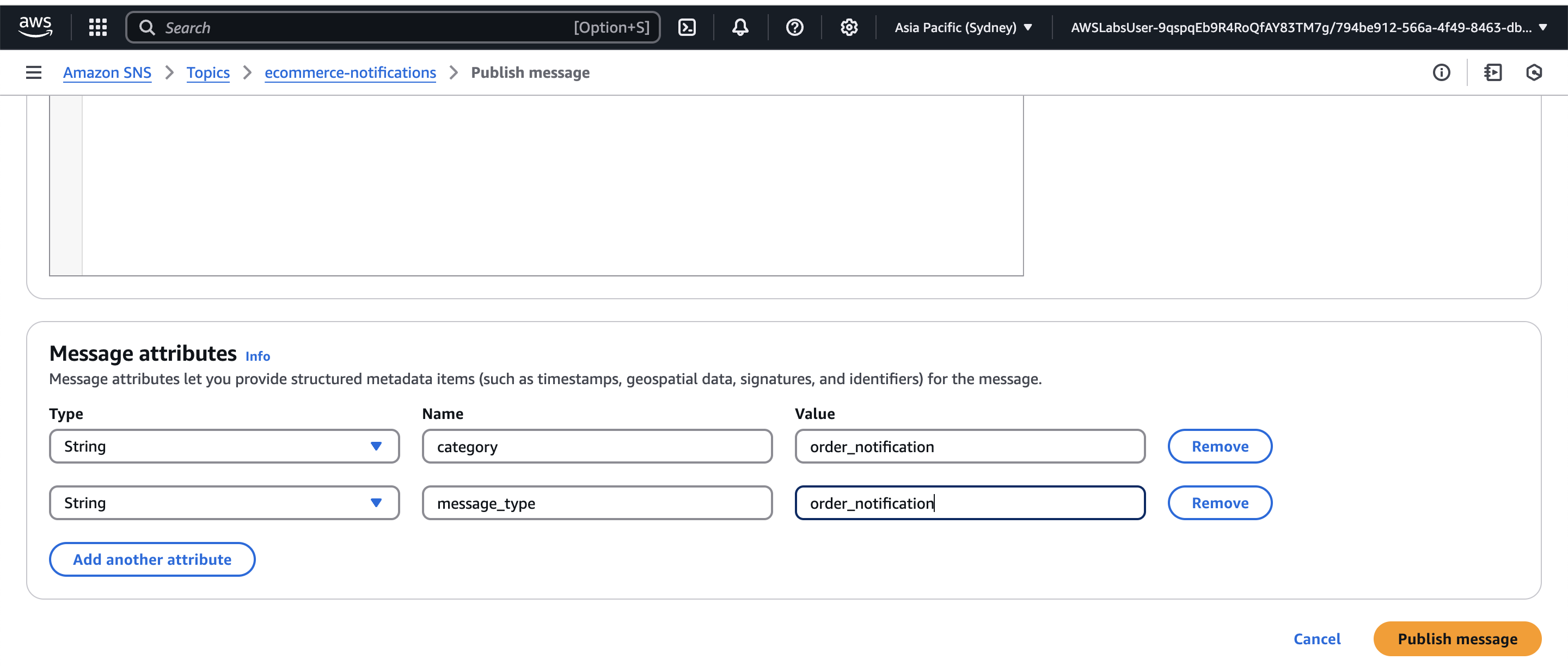The image size is (1568, 666).
Task: Click the message_type row Value field
Action: pos(970,503)
